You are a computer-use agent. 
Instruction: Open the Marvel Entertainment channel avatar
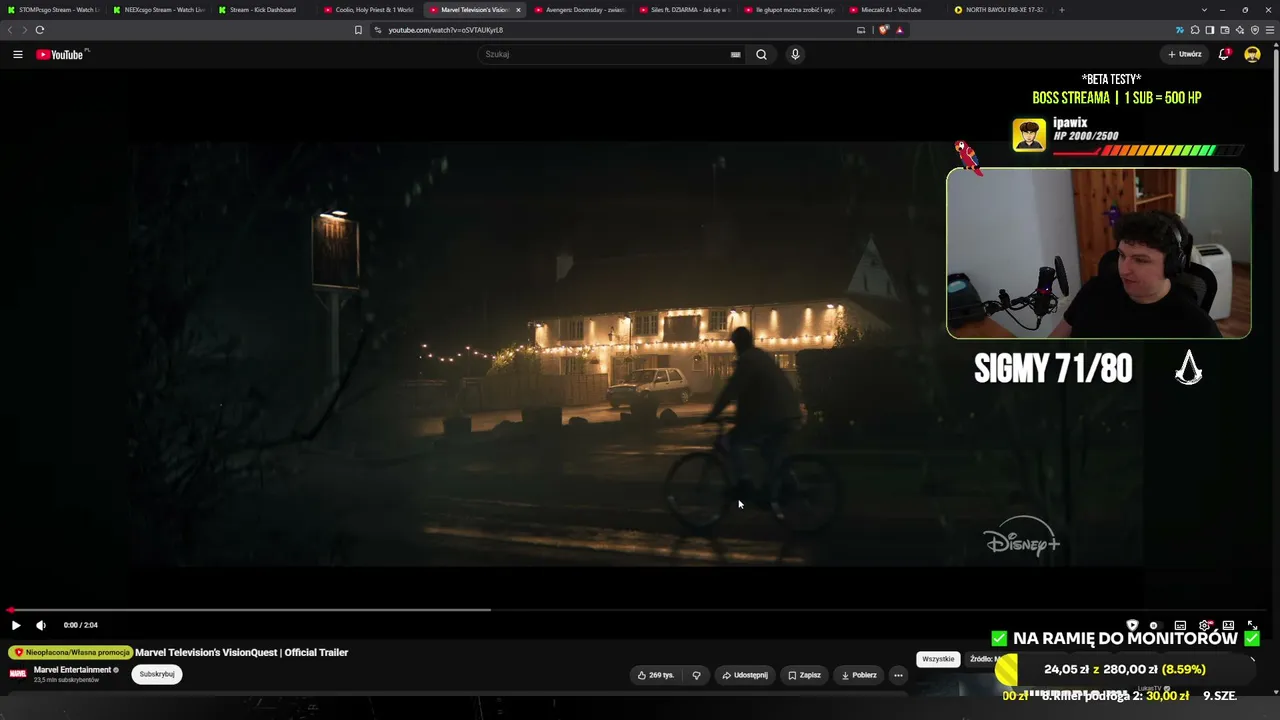click(18, 673)
